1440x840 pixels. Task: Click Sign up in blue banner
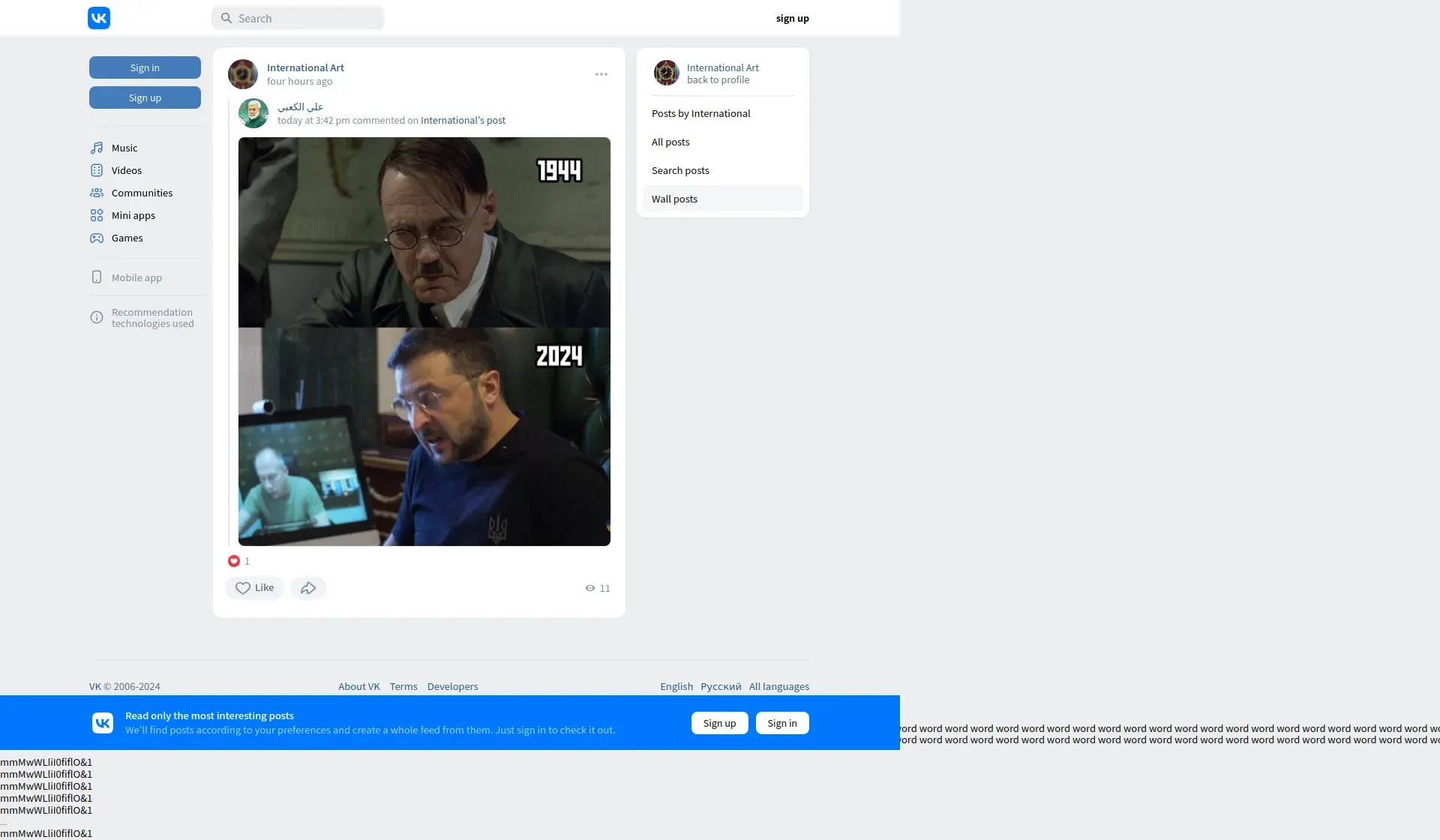click(x=720, y=723)
